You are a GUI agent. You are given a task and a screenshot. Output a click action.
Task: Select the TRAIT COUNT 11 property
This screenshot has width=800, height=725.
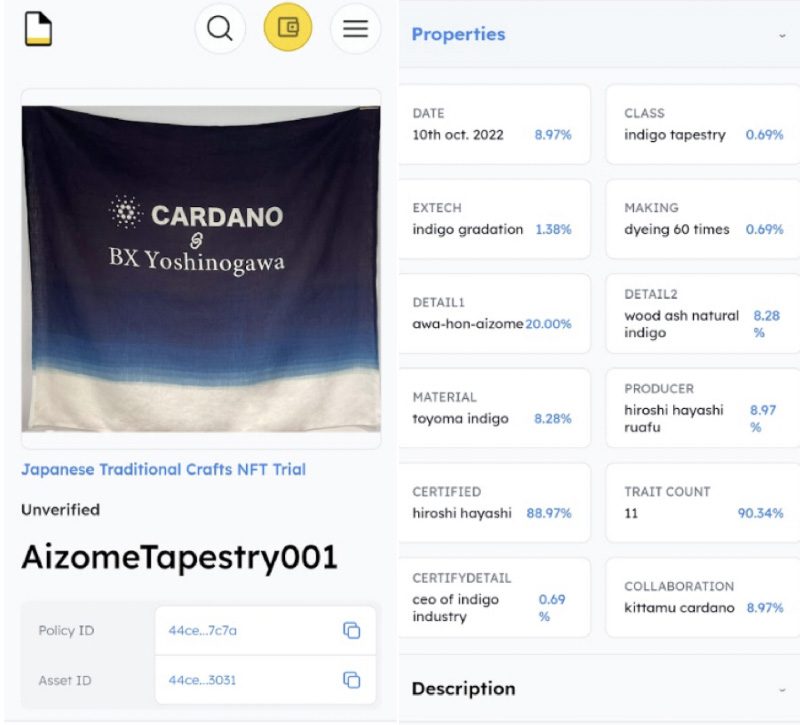coord(703,502)
